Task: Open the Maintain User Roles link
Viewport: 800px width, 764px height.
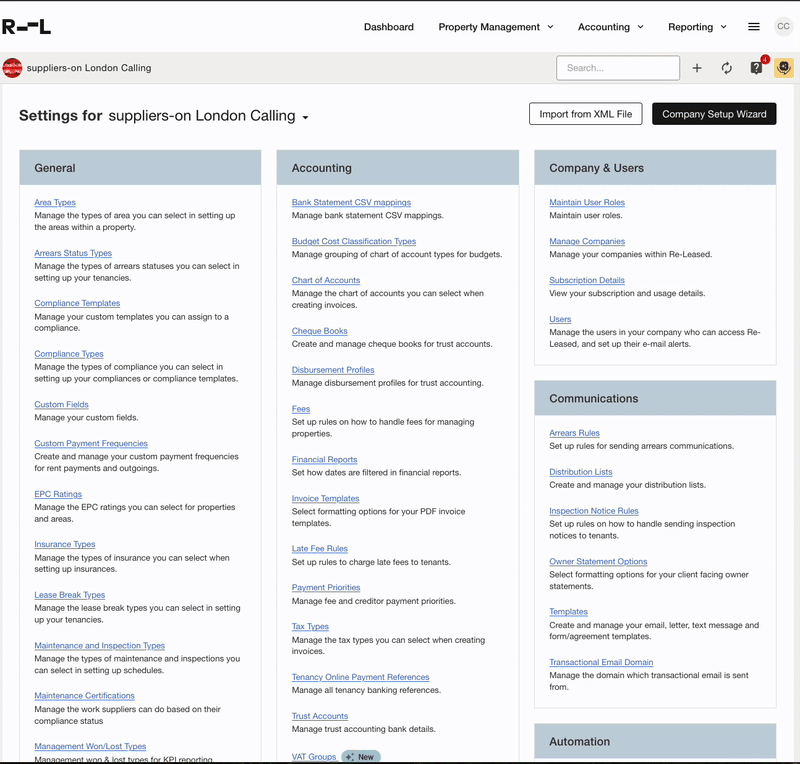Action: 587,202
